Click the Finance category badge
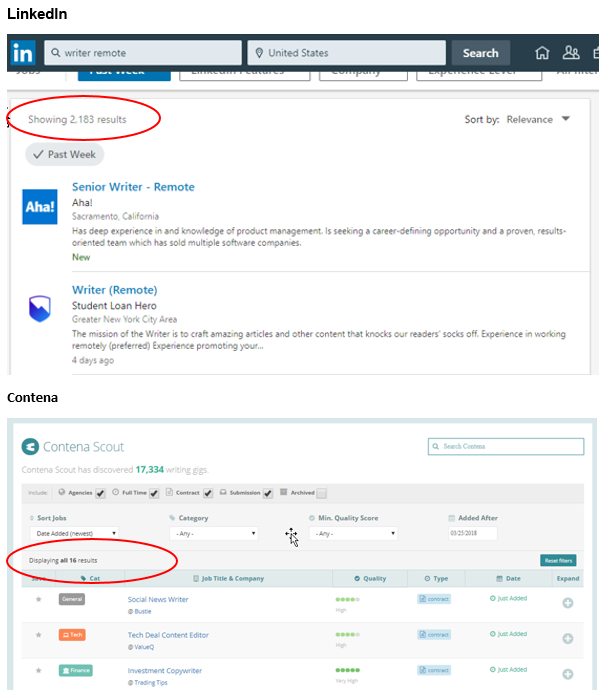The height and width of the screenshot is (700, 605). [75, 670]
